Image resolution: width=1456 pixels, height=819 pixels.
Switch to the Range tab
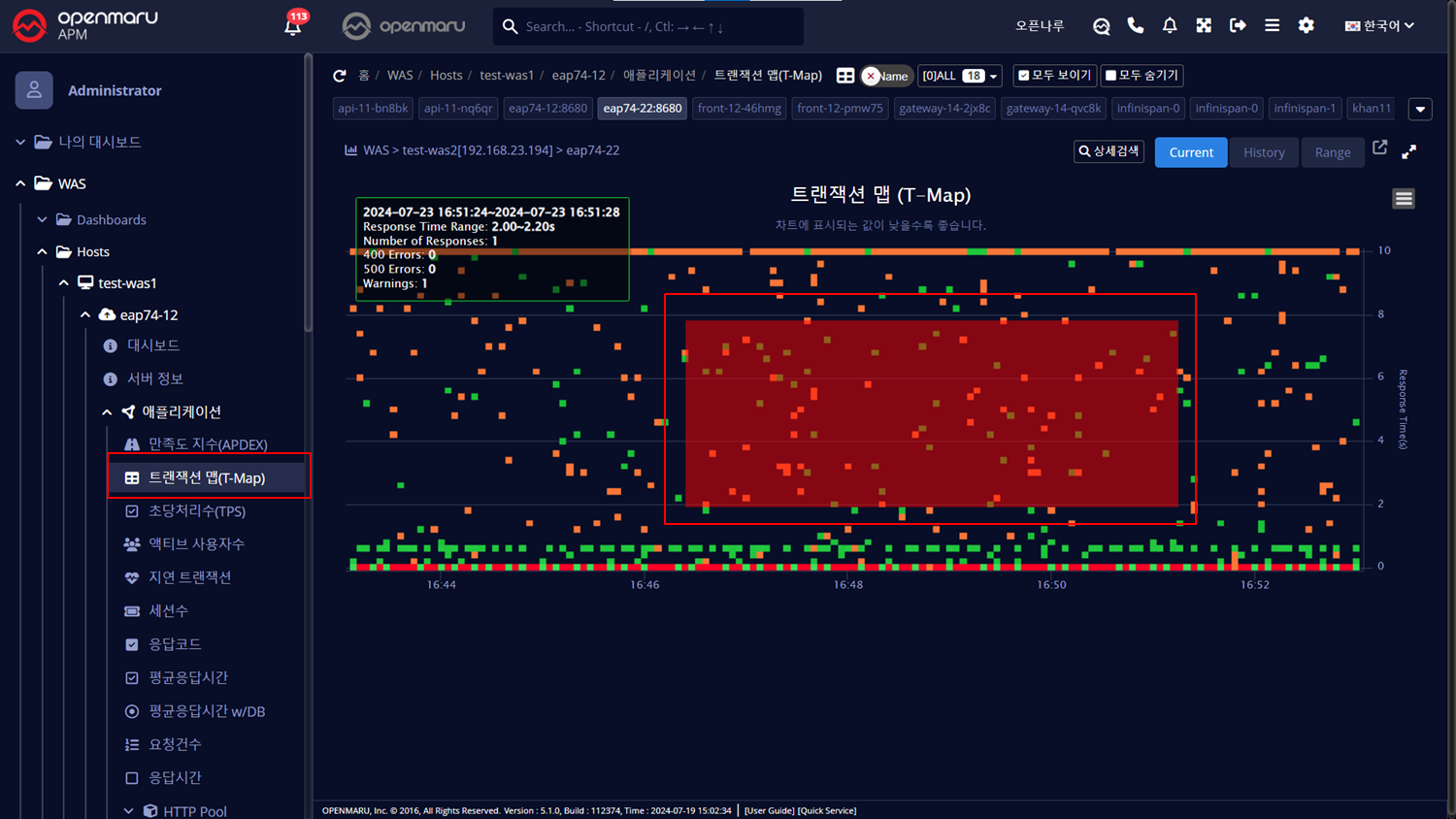1332,152
